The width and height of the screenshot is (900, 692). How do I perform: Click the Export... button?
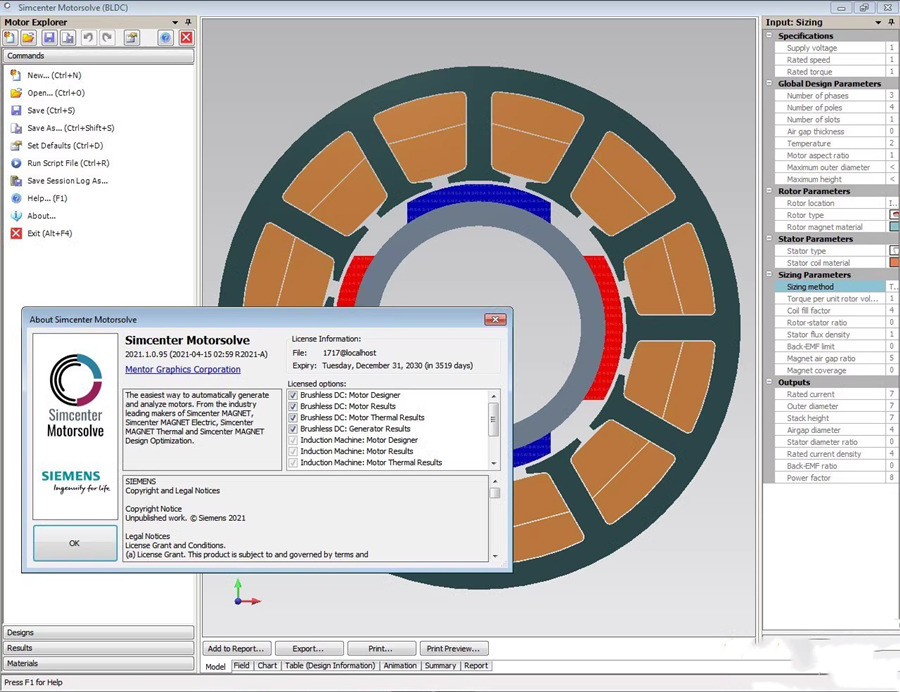(309, 648)
